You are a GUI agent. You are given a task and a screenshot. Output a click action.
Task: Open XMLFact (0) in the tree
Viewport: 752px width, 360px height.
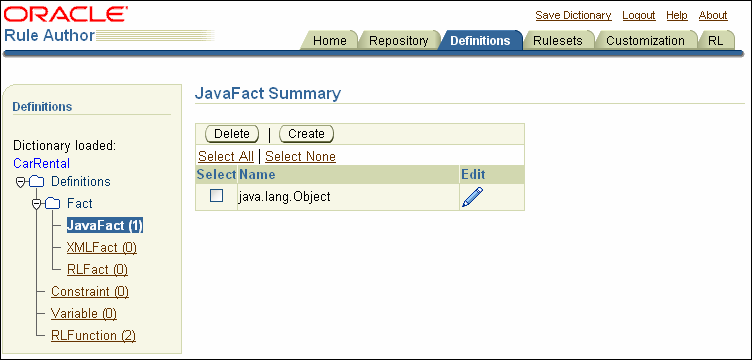tap(102, 248)
